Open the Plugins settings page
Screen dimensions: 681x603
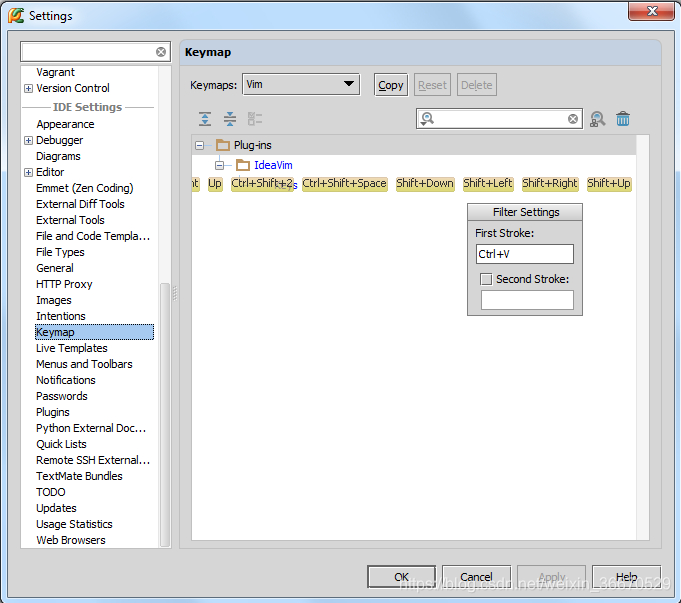pos(53,412)
